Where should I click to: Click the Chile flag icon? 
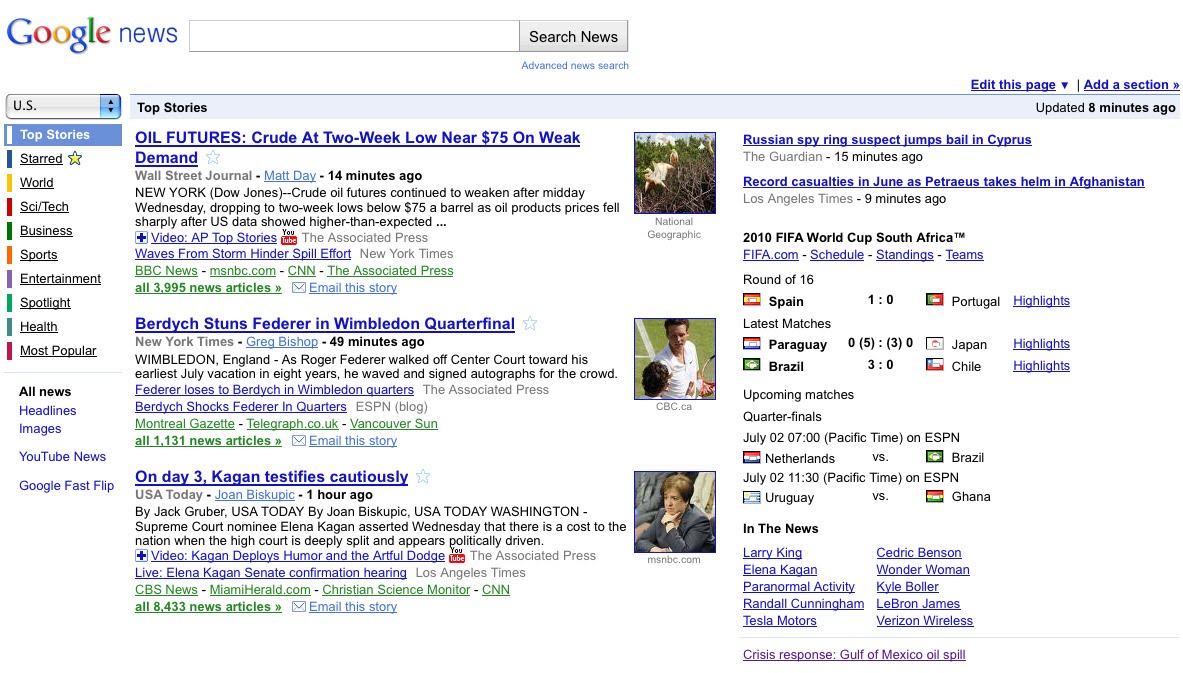pos(935,365)
